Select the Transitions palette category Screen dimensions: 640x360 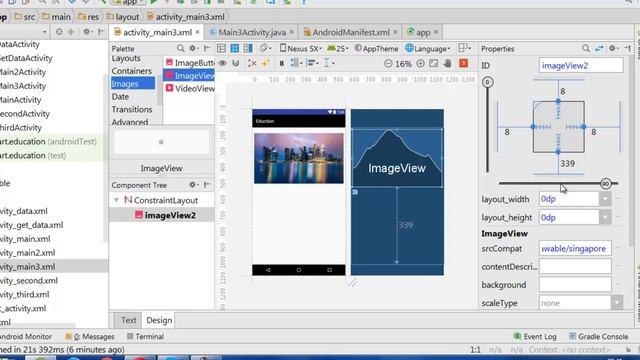click(x=132, y=109)
